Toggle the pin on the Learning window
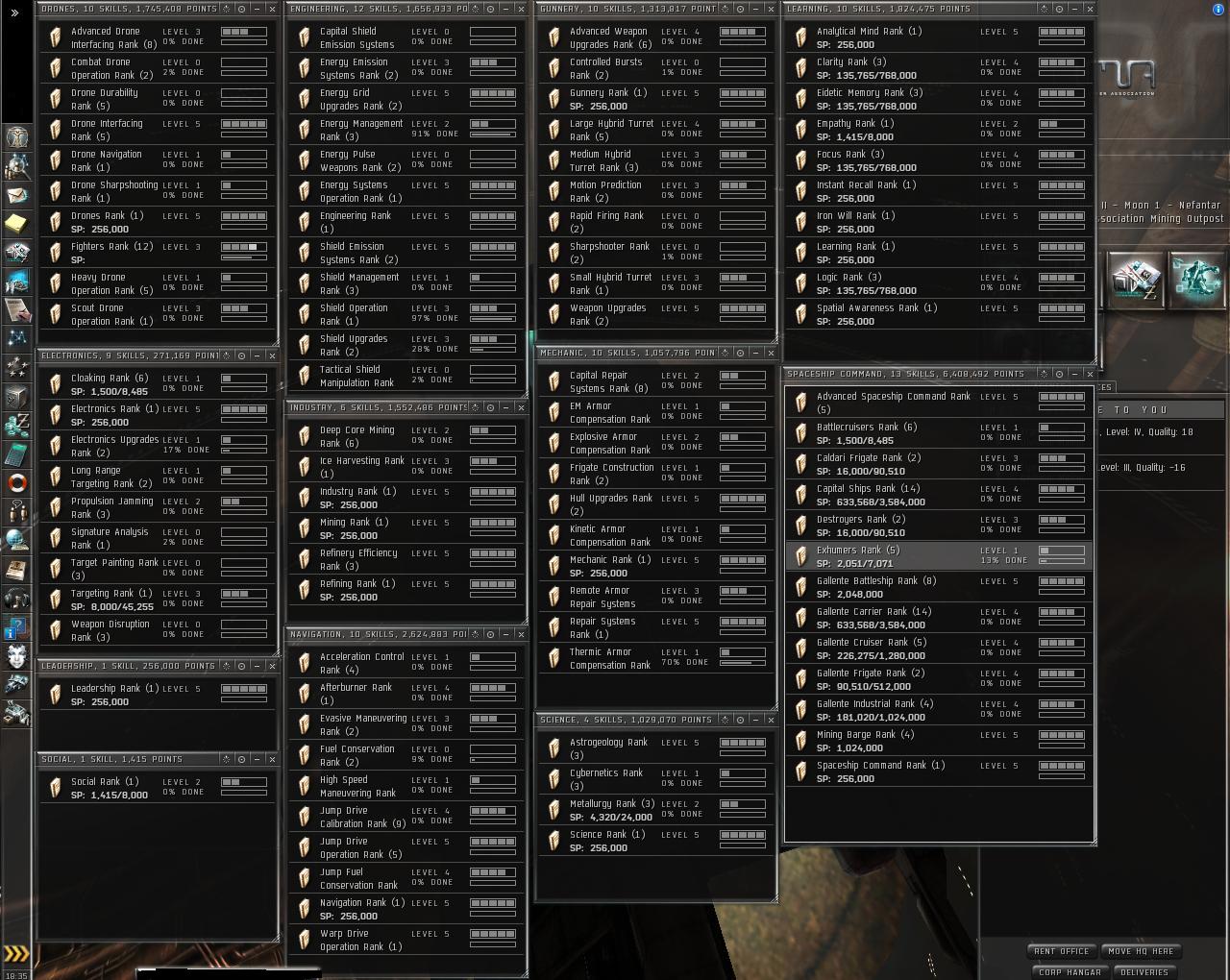Image resolution: width=1230 pixels, height=980 pixels. click(x=1059, y=9)
